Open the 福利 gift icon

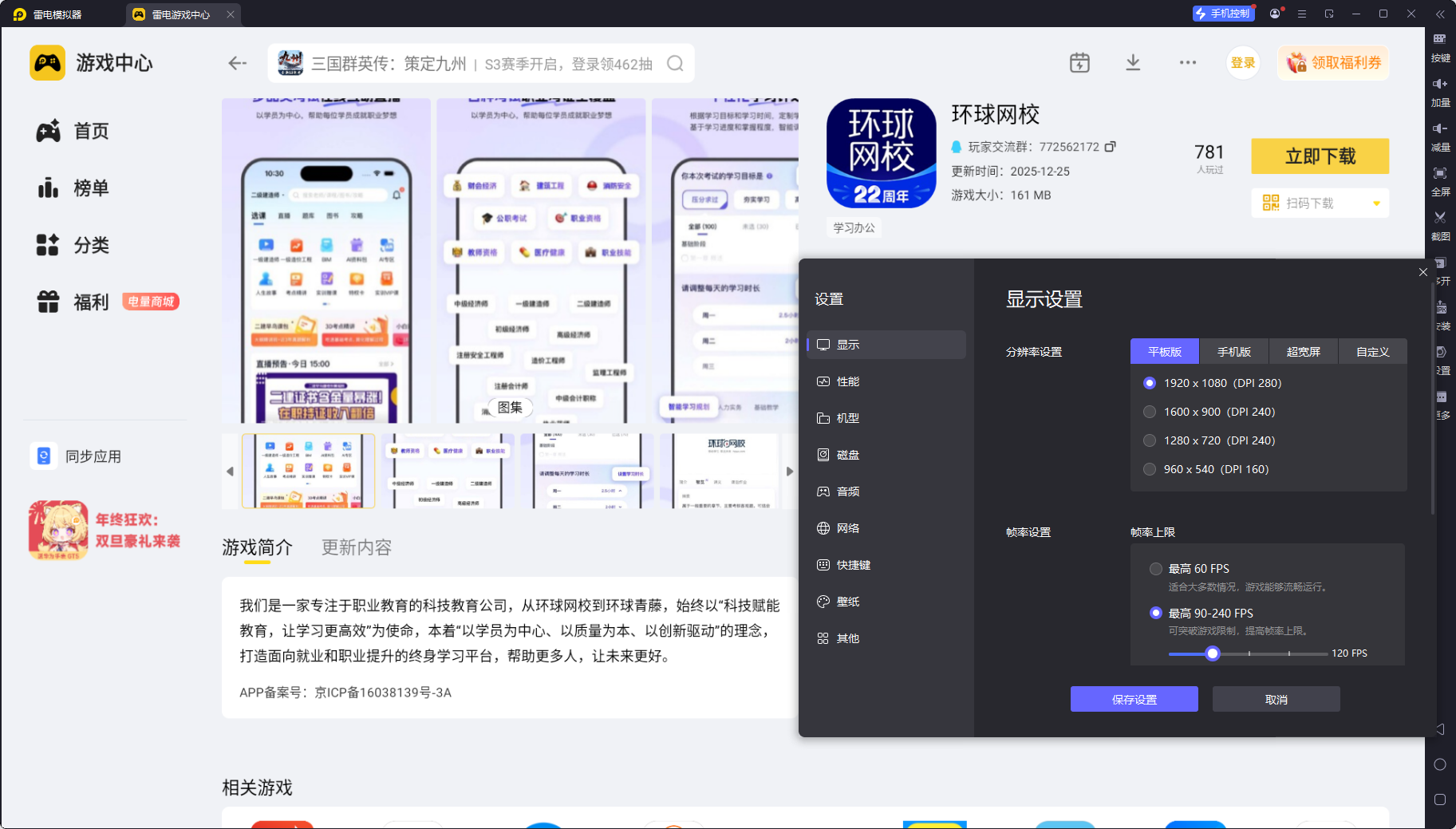[x=48, y=302]
